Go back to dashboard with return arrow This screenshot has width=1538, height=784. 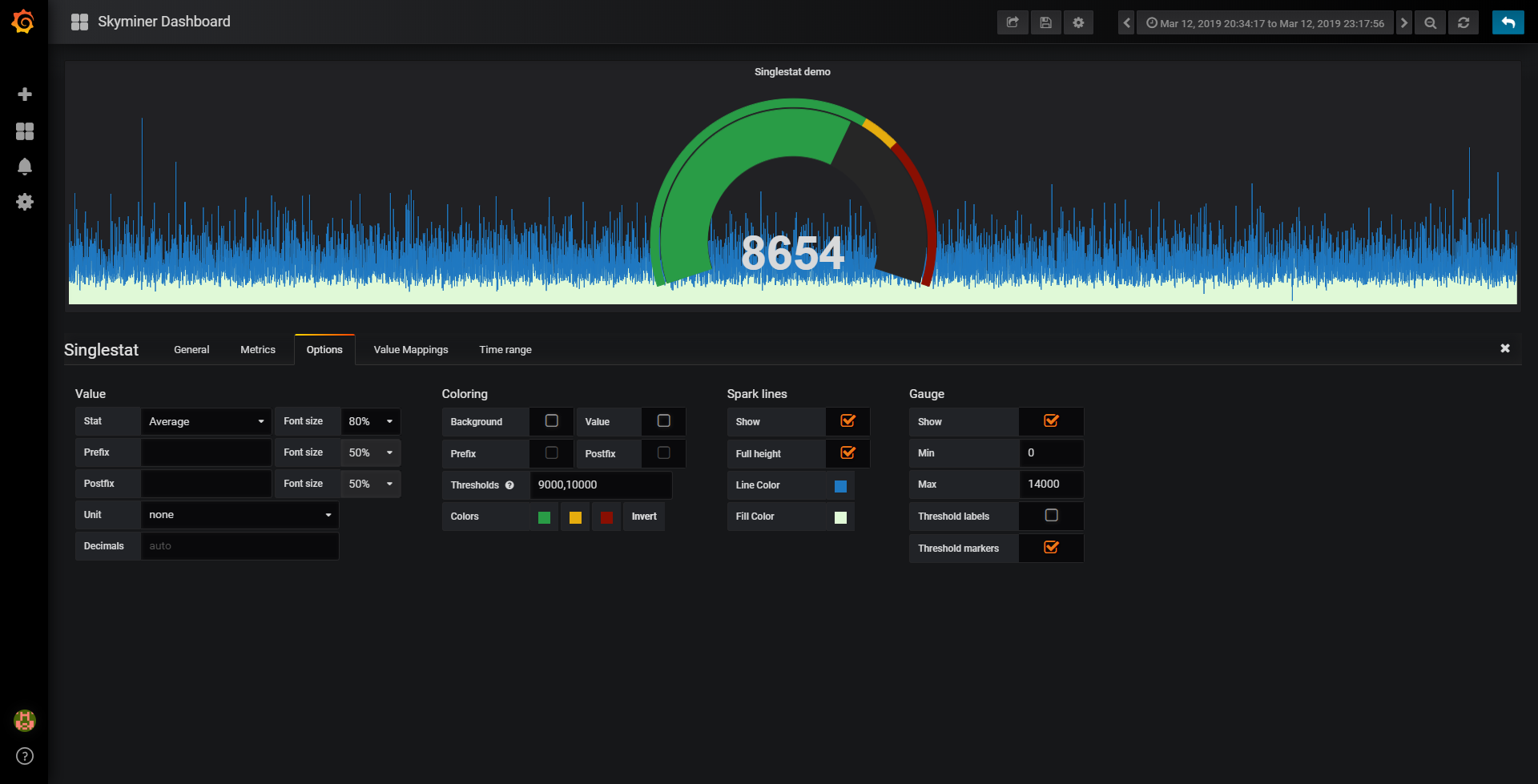click(x=1508, y=22)
